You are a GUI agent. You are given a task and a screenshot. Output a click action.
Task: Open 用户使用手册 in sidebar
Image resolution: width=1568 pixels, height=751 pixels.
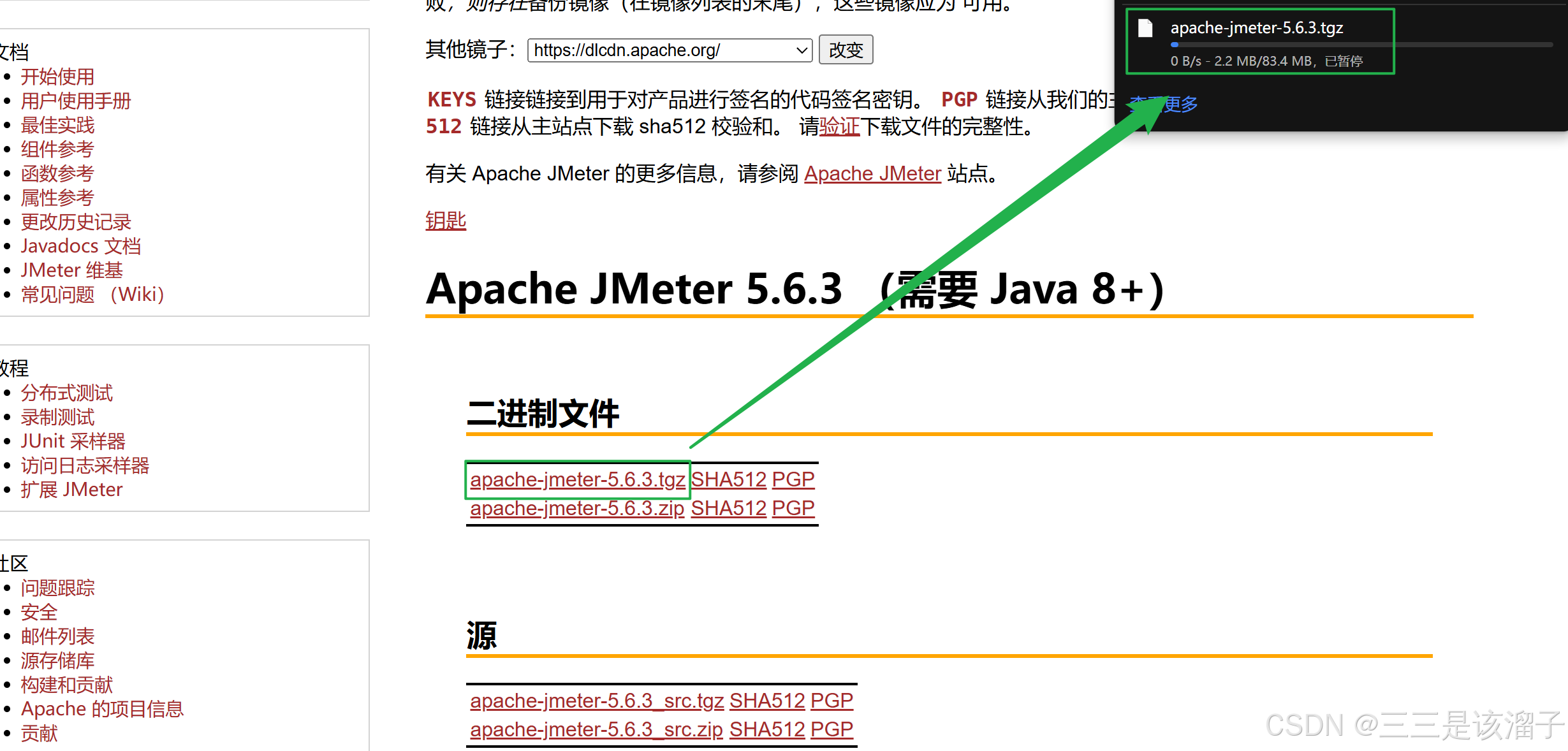[75, 101]
